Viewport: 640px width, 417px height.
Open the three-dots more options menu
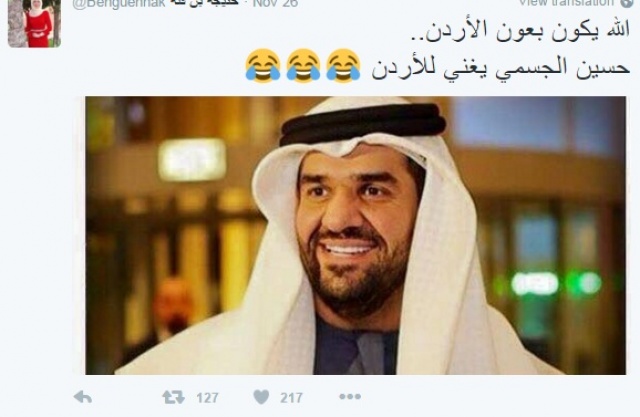350,396
